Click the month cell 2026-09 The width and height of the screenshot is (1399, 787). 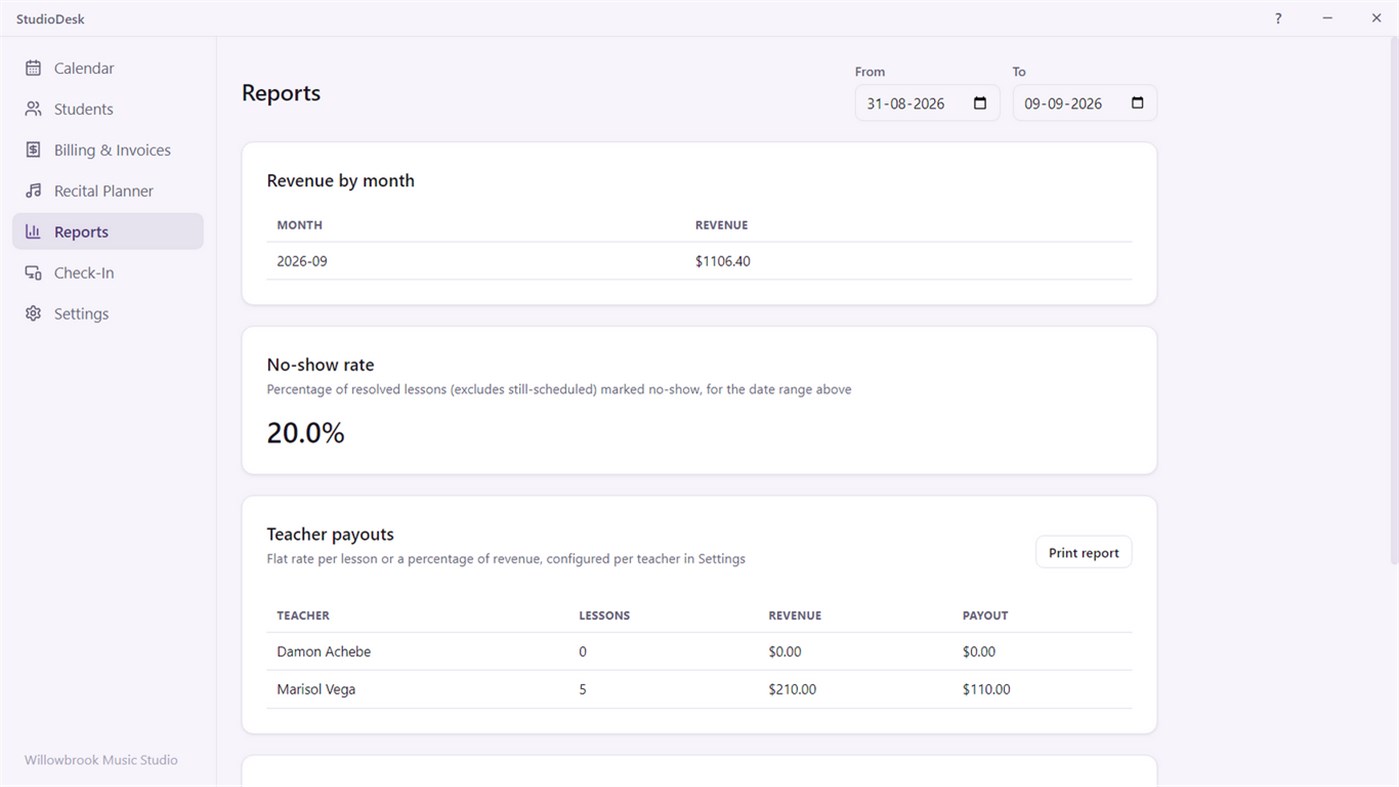tap(302, 261)
